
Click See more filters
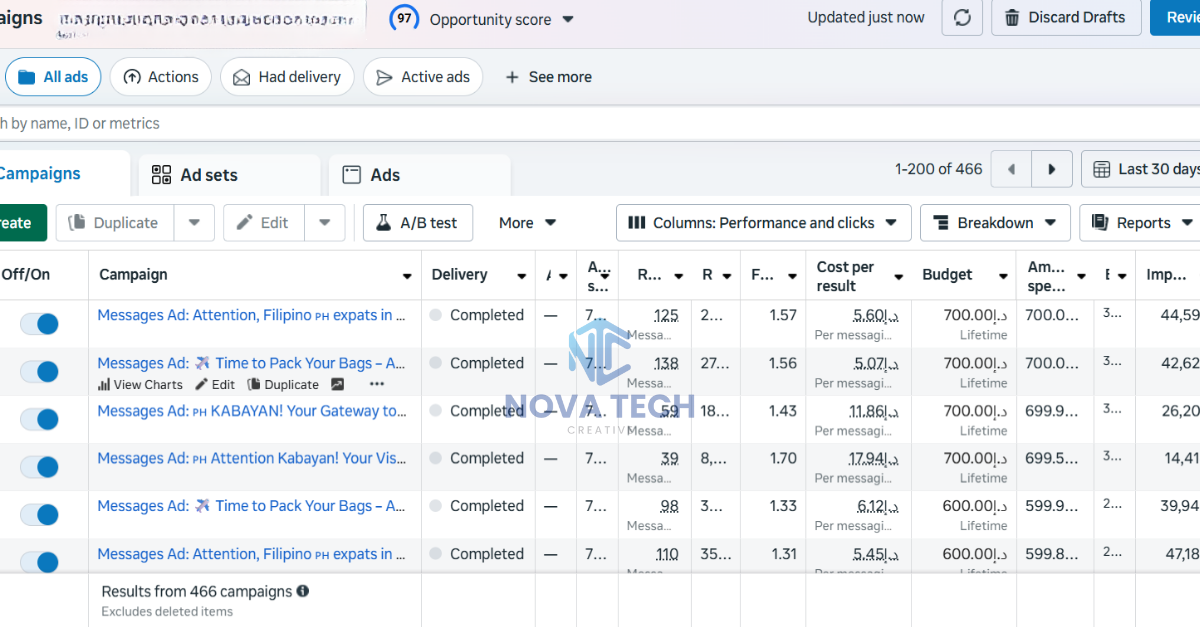(x=548, y=77)
